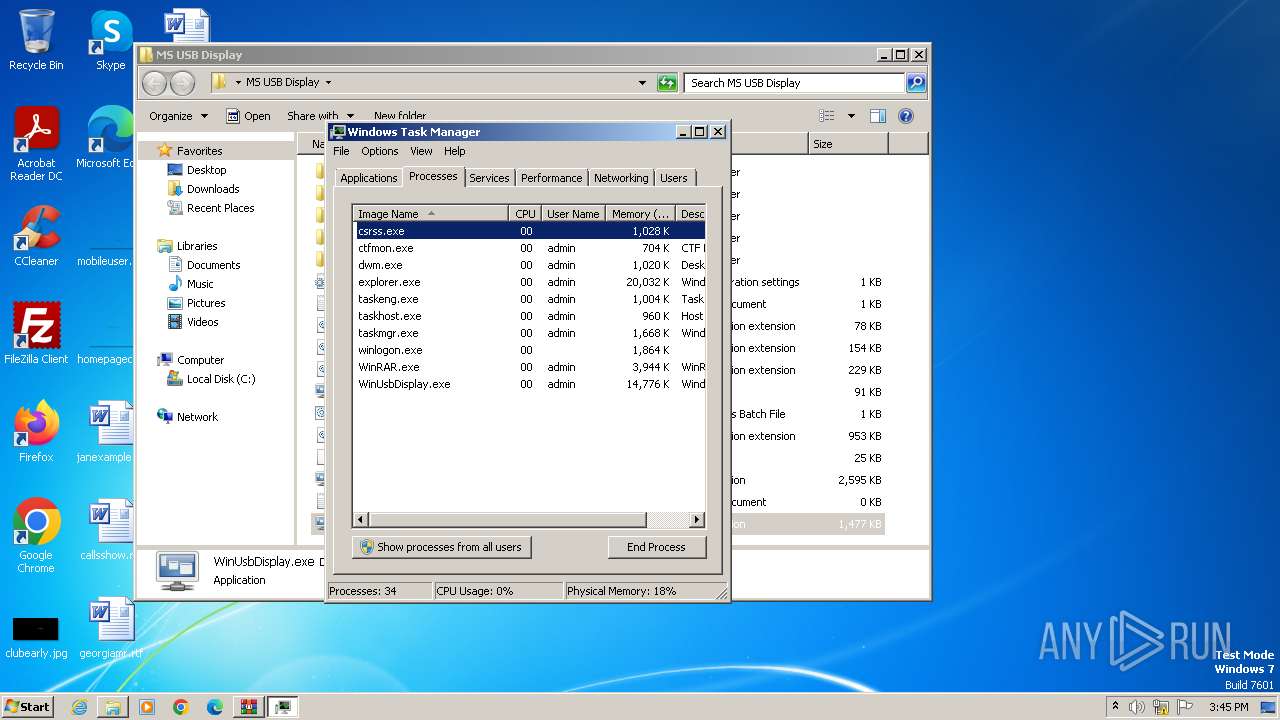The height and width of the screenshot is (720, 1280).
Task: Click the horizontal scrollbar right arrow
Action: 697,520
